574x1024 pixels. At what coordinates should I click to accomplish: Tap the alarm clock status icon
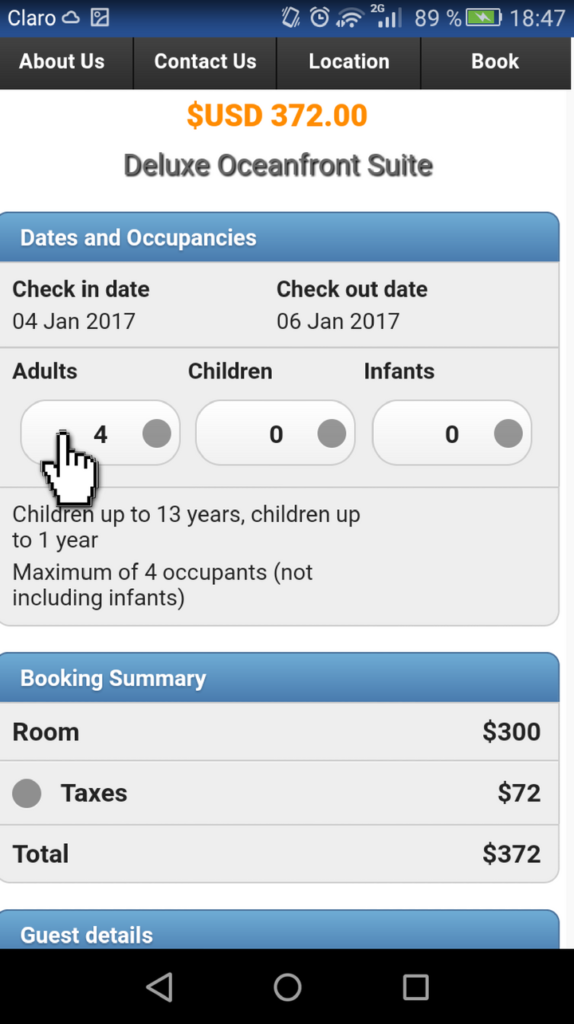(319, 17)
